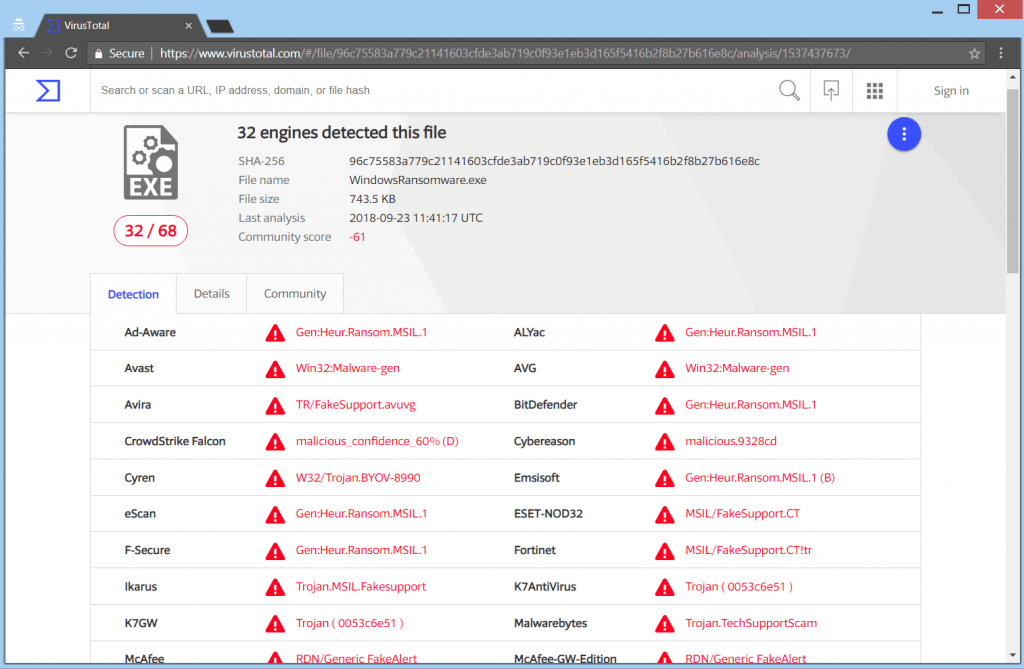The image size is (1024, 669).
Task: Click the warning icon next to Ad-Aware
Action: pos(275,332)
